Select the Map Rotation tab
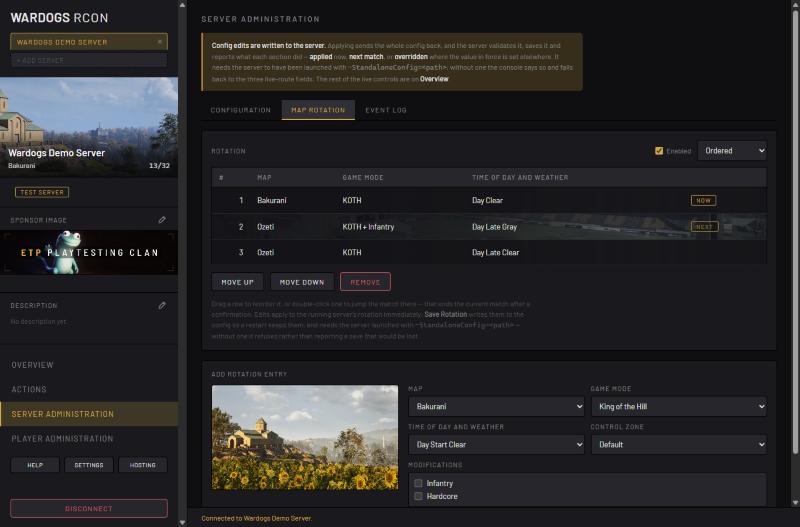This screenshot has height=527, width=800. [318, 110]
